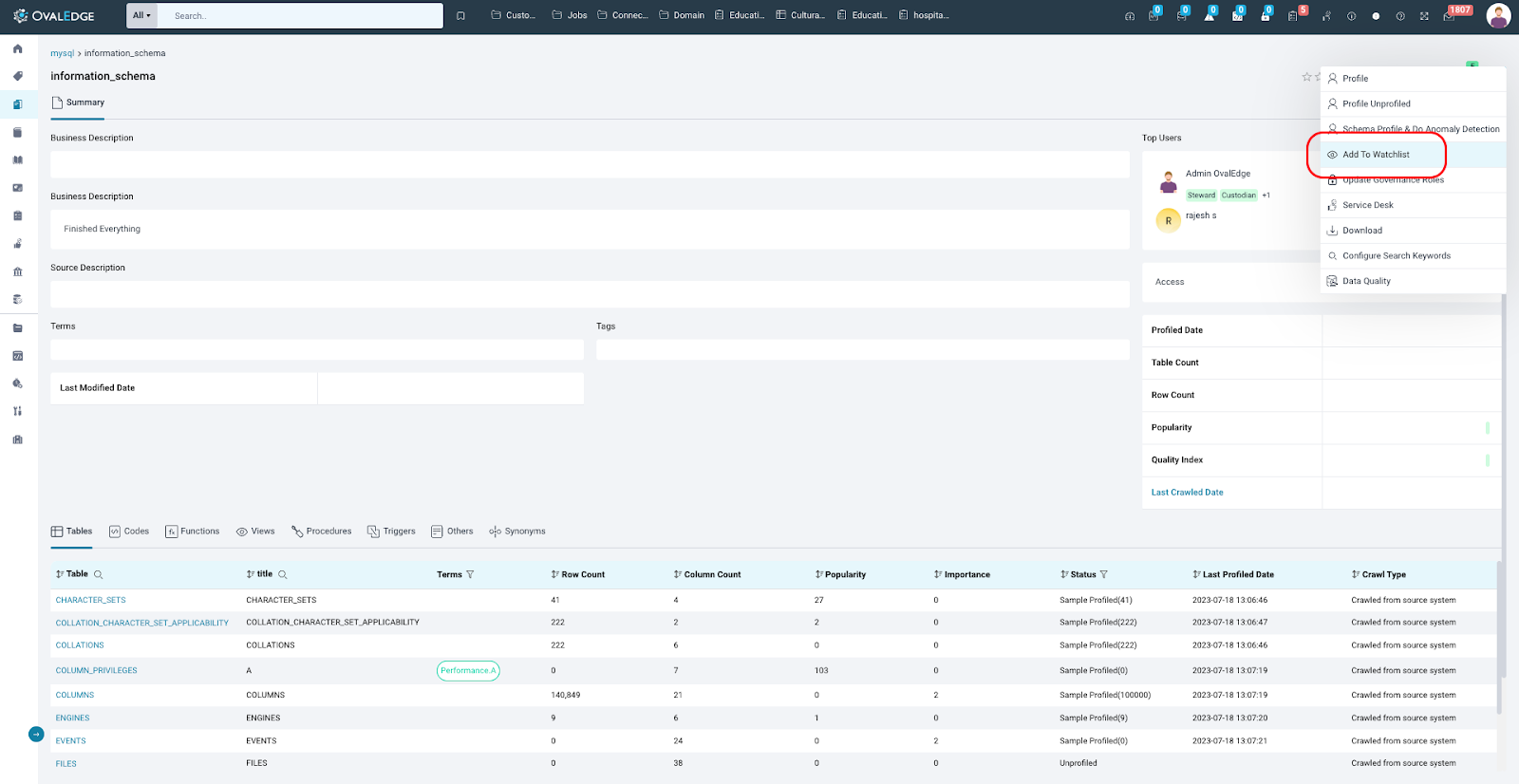Switch to the Codes tab

[129, 532]
